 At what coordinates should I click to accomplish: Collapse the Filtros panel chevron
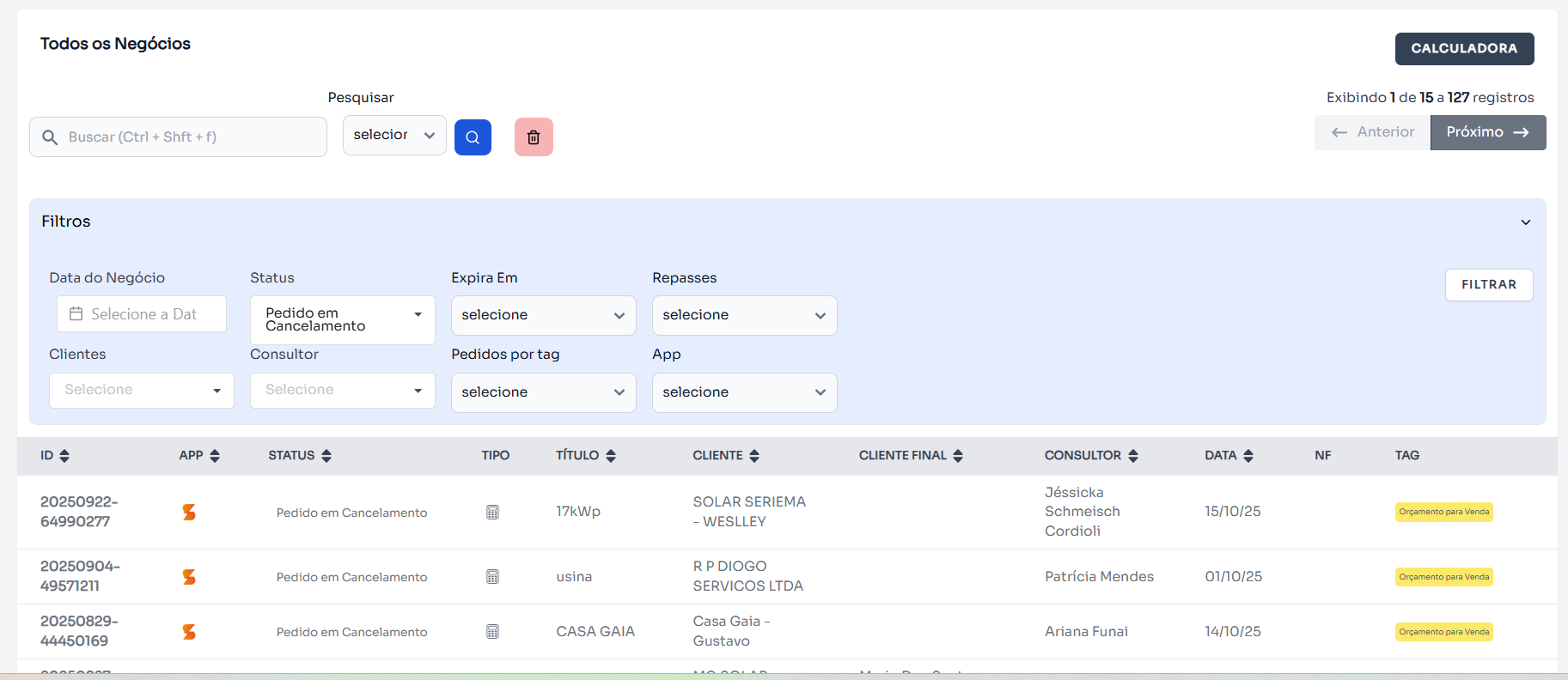(1526, 222)
